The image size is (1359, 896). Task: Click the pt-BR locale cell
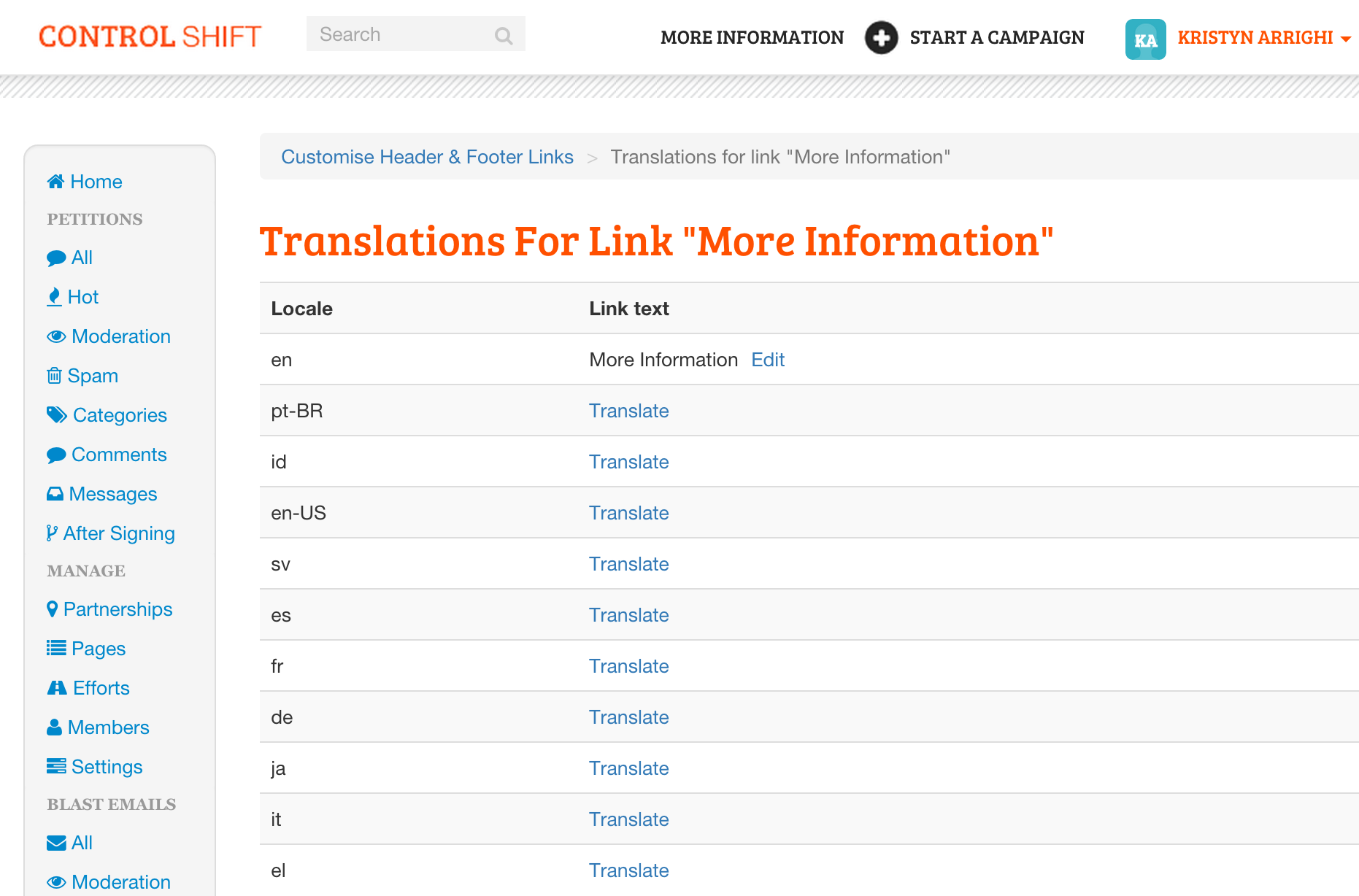296,411
